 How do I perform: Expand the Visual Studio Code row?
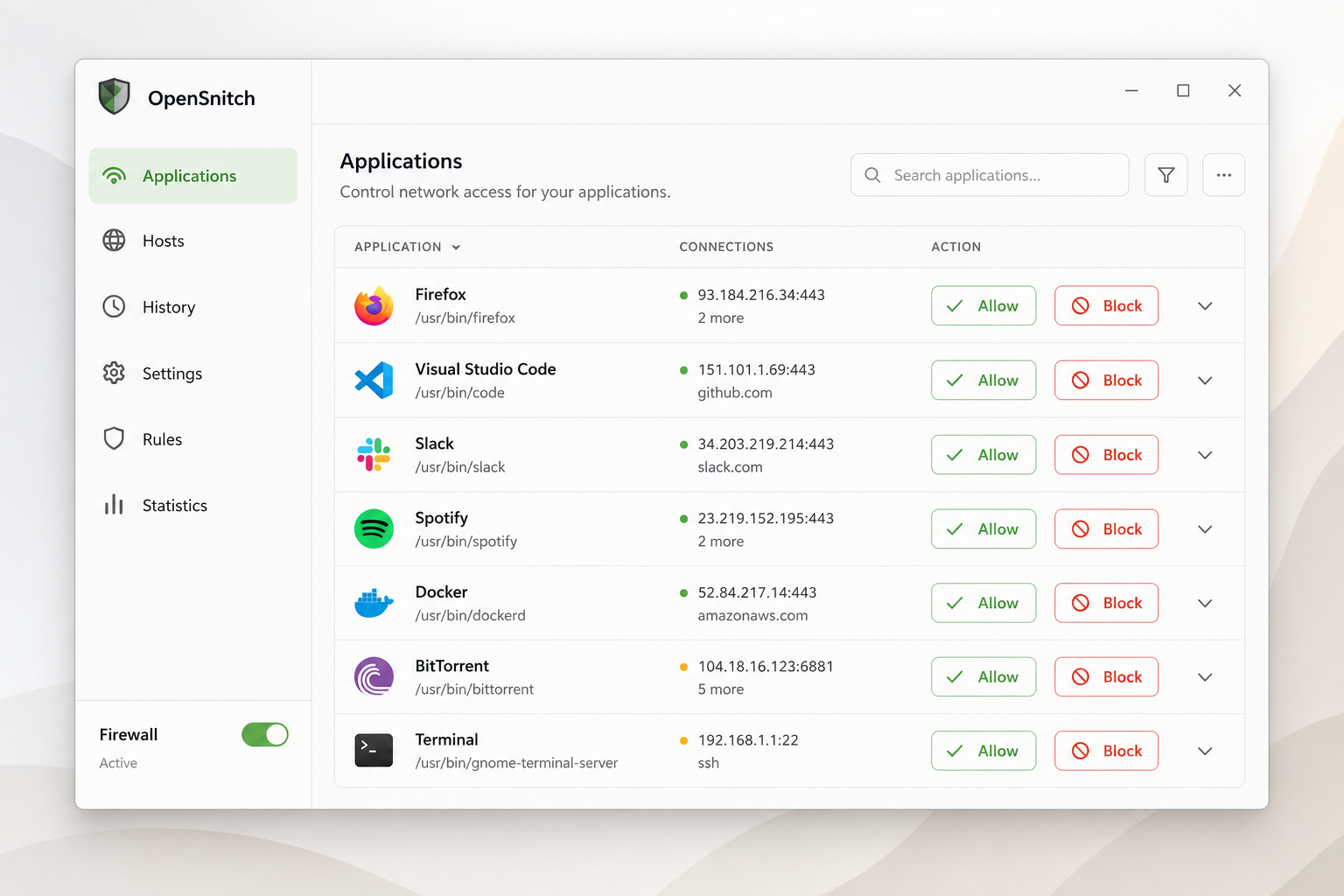[x=1205, y=380]
